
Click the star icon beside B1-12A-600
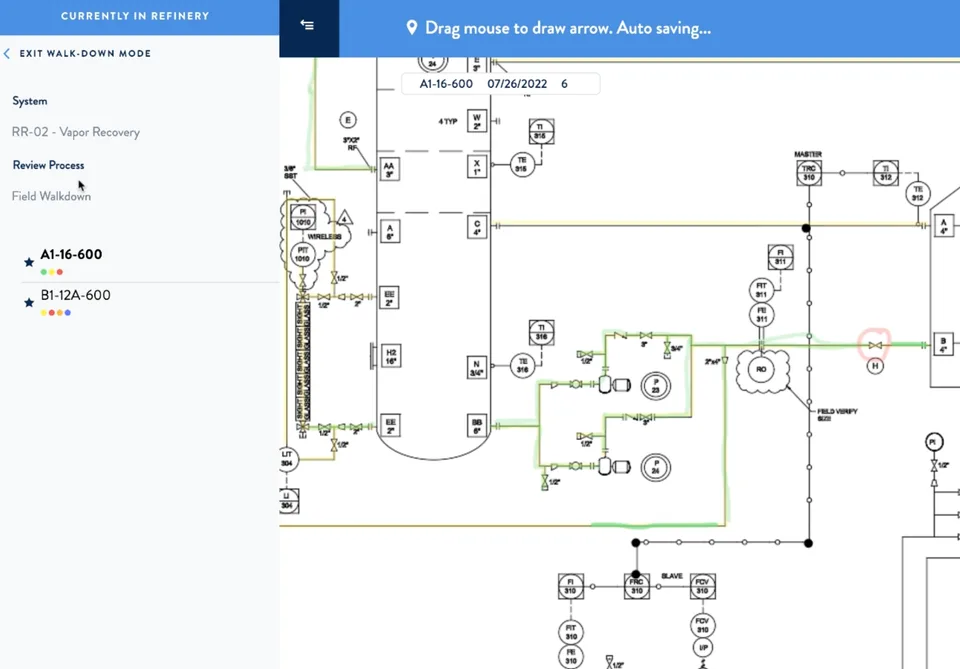click(x=29, y=302)
